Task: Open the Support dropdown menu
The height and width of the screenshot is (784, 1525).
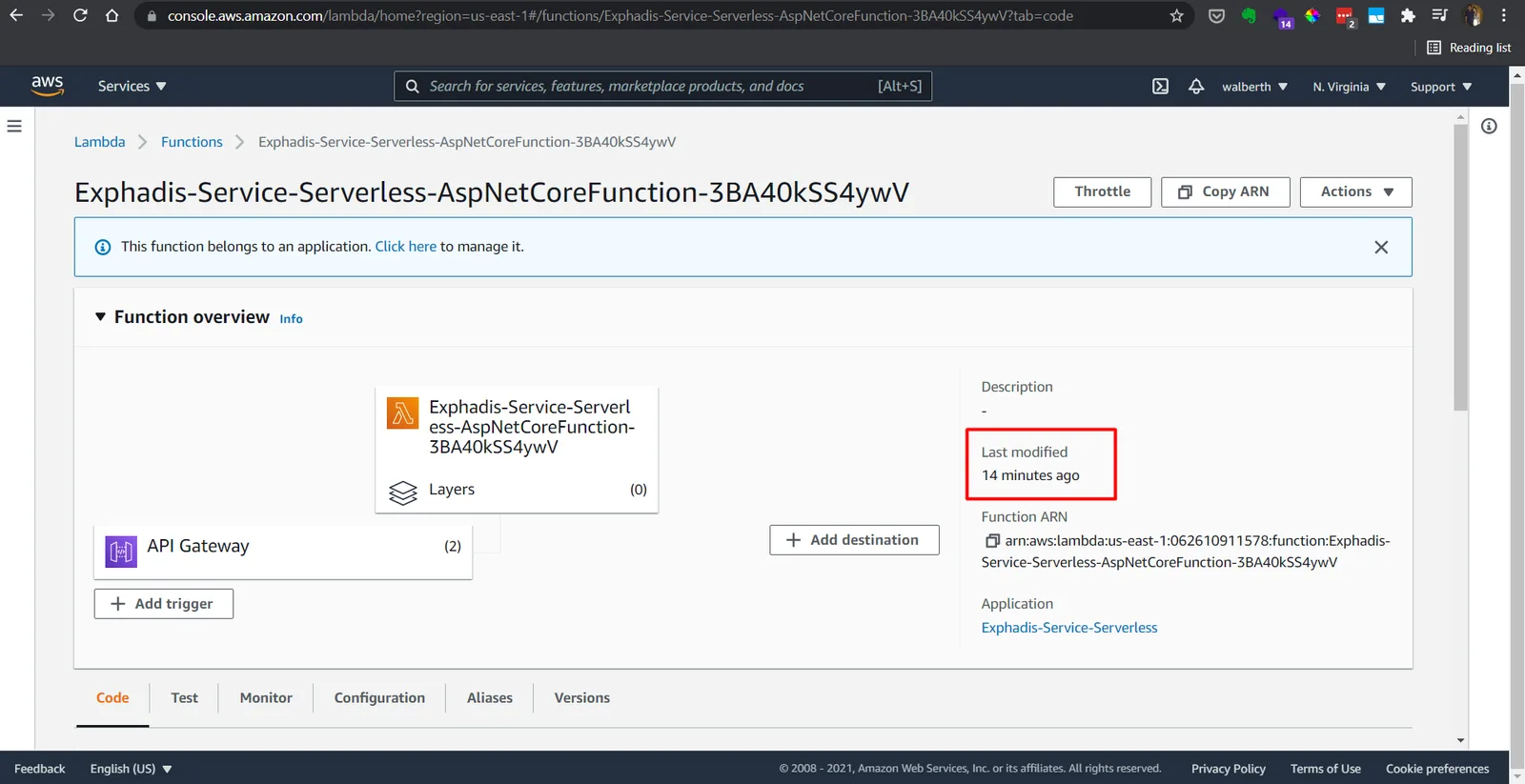Action: (x=1441, y=87)
